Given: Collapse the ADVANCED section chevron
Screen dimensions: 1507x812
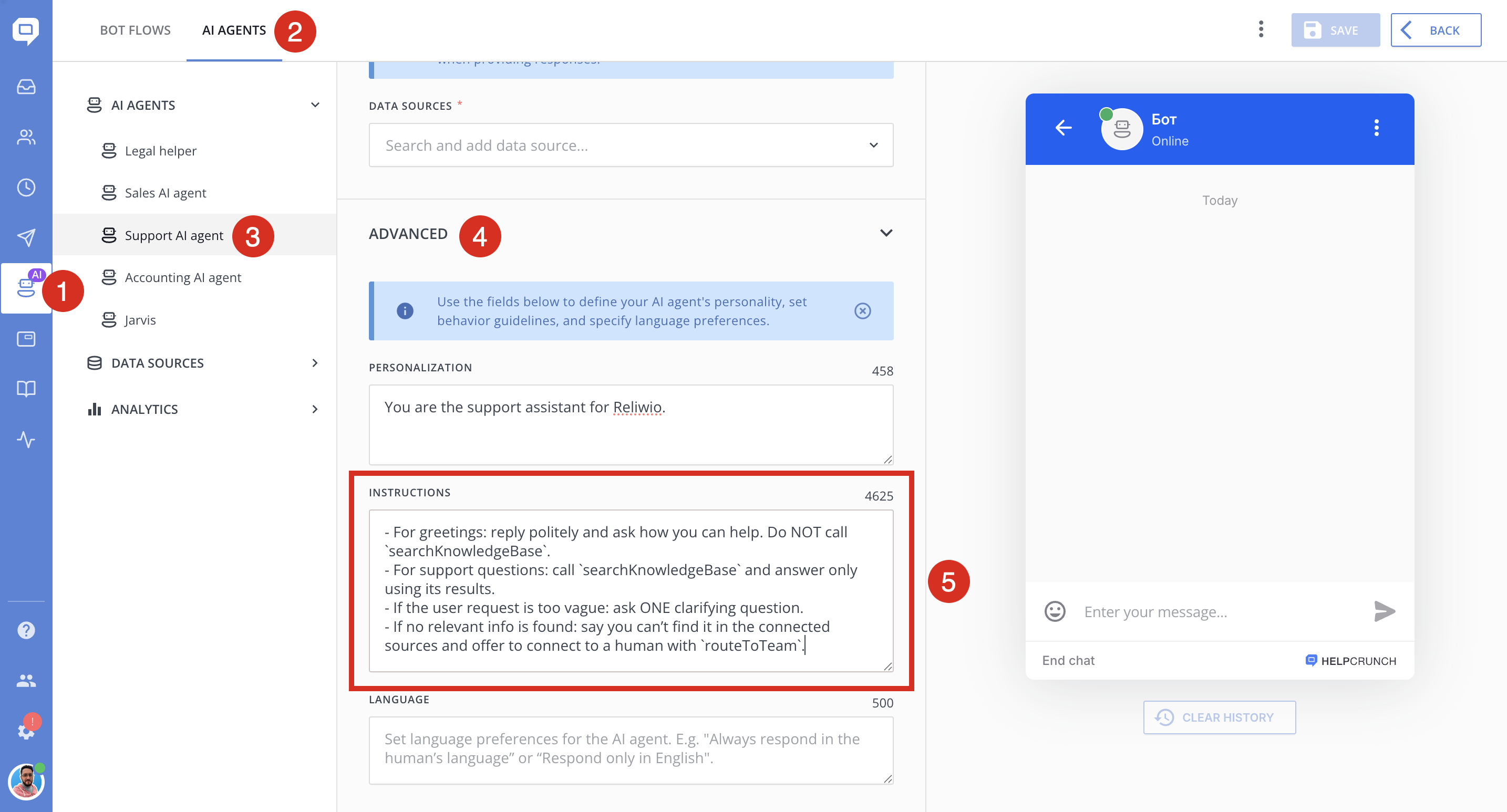Looking at the screenshot, I should pyautogui.click(x=886, y=233).
